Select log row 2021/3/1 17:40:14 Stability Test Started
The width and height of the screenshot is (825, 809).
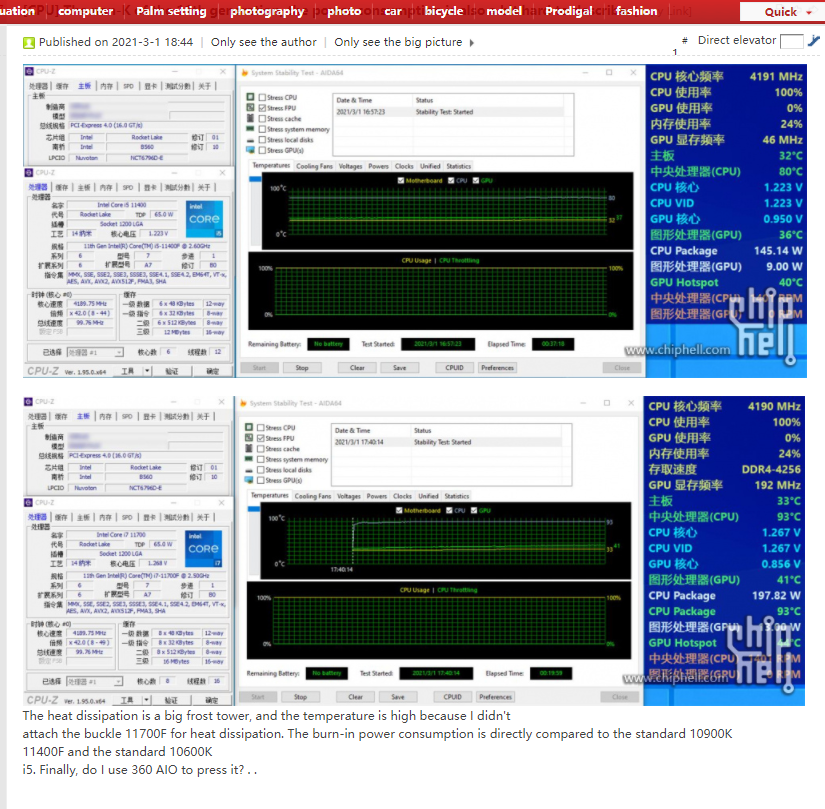pos(448,442)
